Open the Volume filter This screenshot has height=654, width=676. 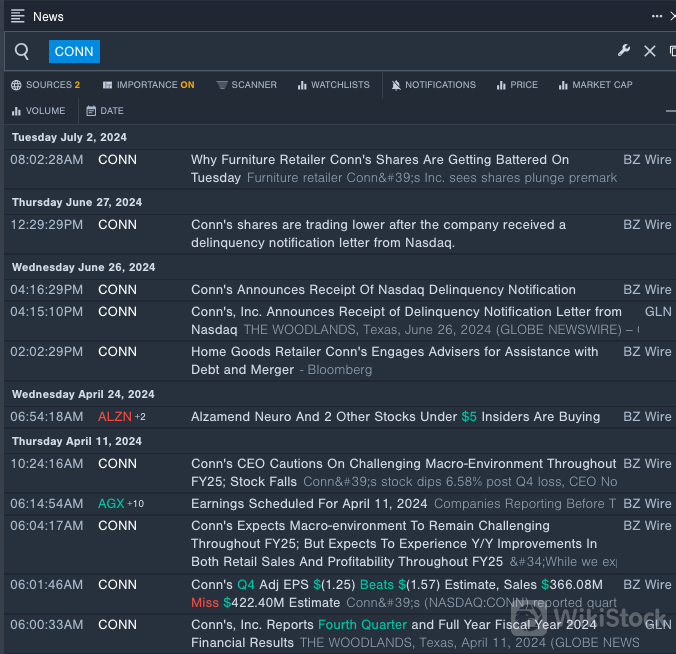[38, 111]
